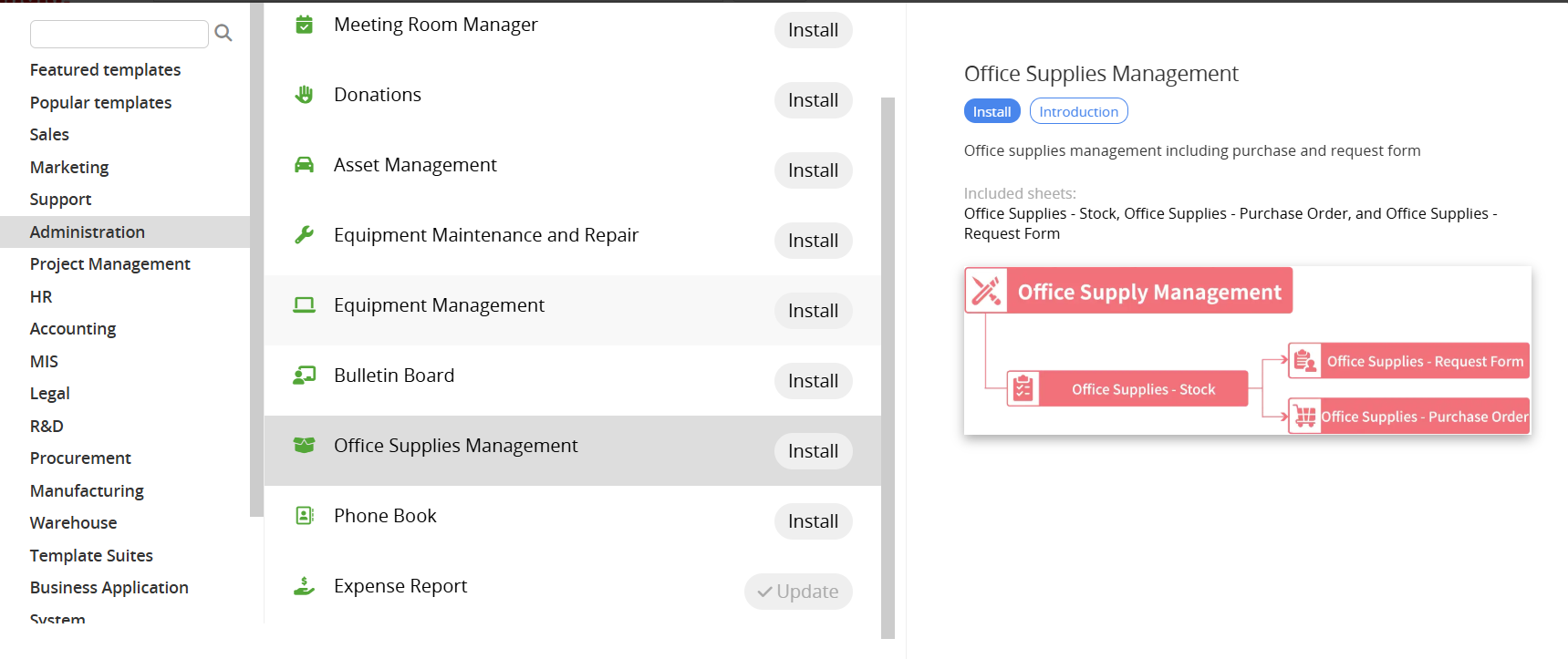Click the Phone Book contact icon
1568x659 pixels.
point(305,516)
